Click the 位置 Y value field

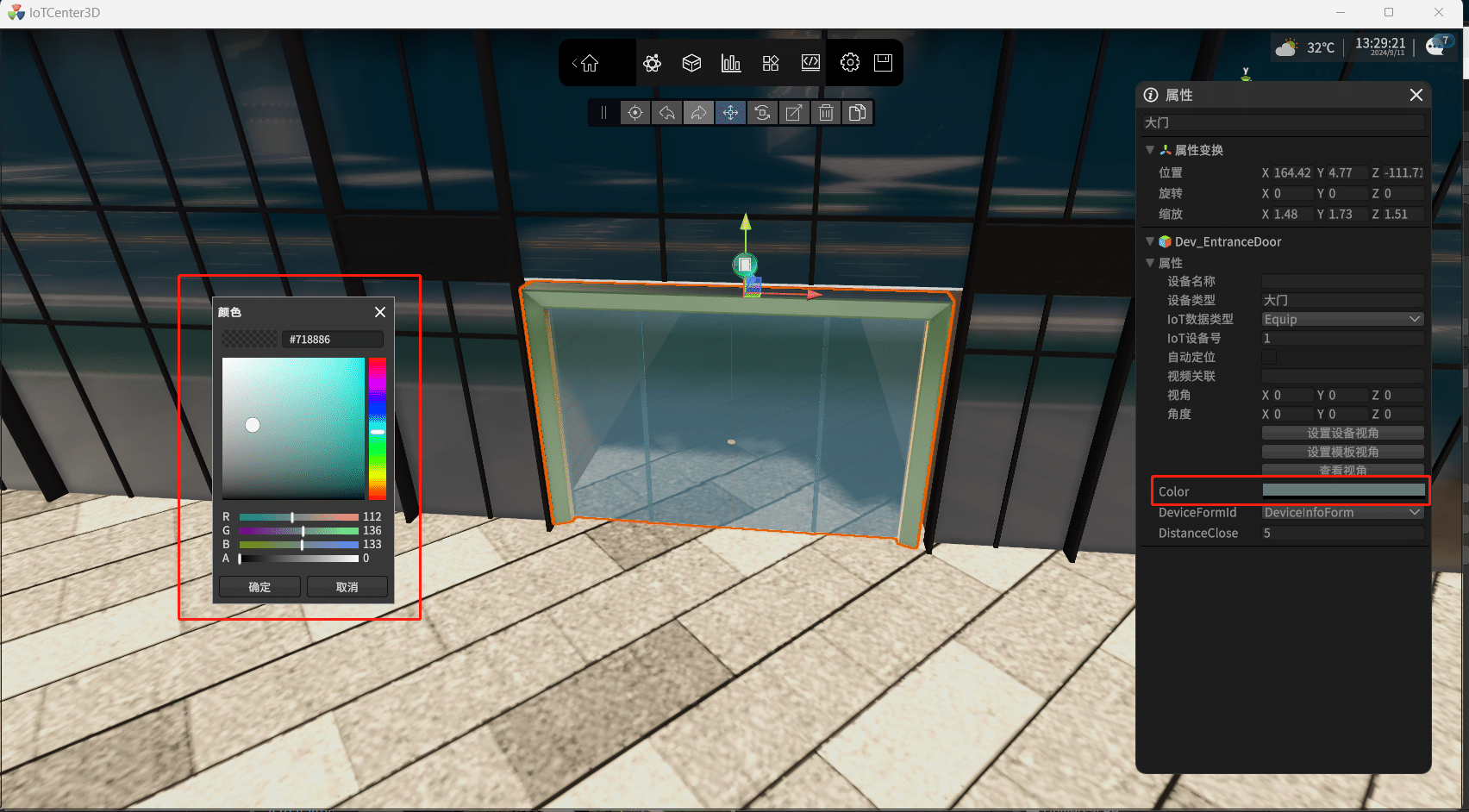(x=1347, y=172)
